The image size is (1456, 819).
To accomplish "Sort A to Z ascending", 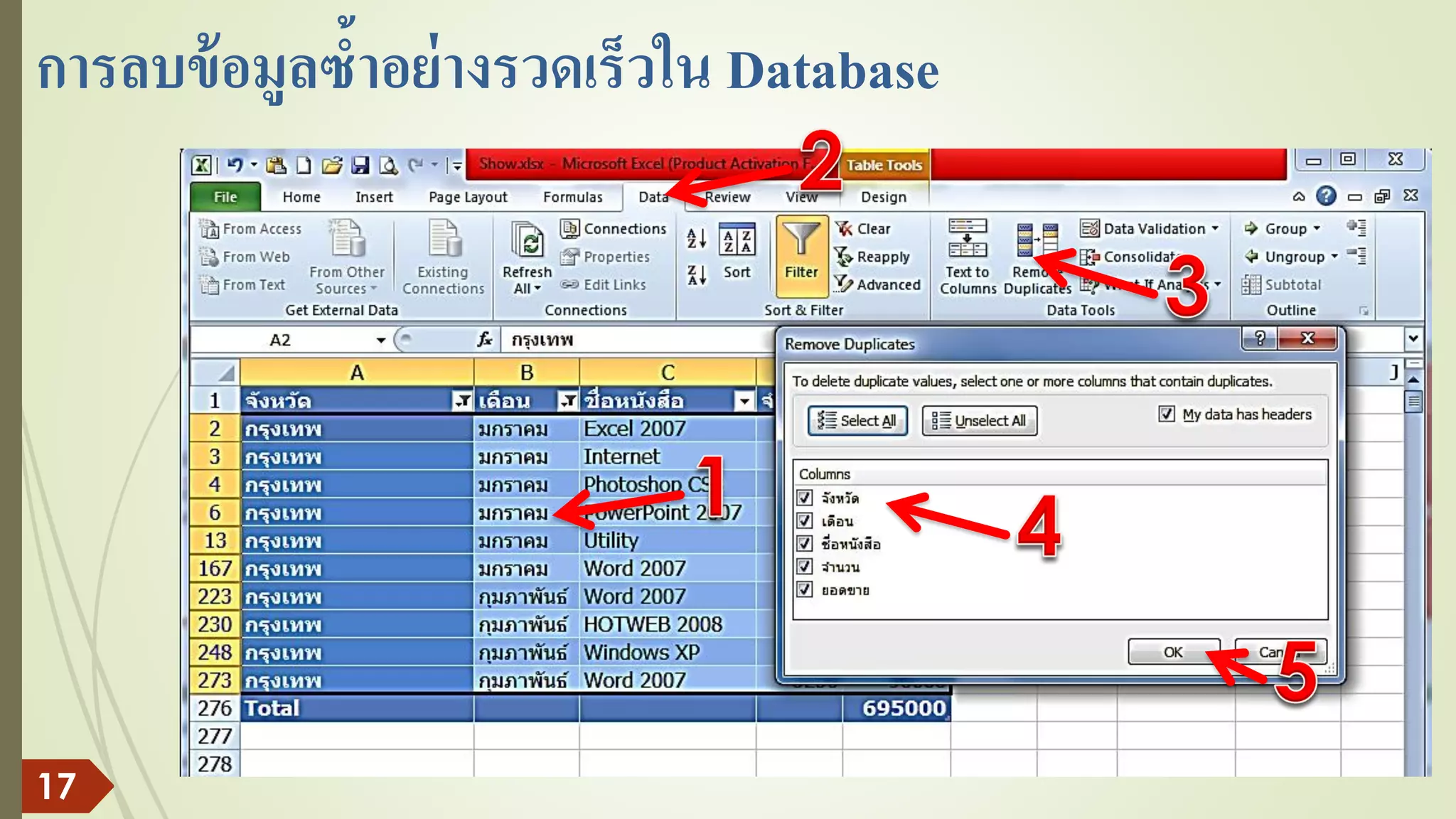I will 697,239.
